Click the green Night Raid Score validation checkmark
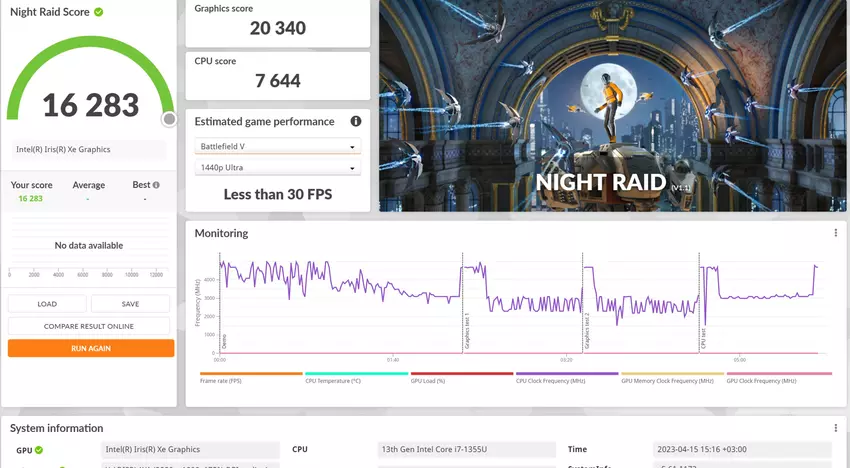Image resolution: width=850 pixels, height=468 pixels. [x=98, y=12]
